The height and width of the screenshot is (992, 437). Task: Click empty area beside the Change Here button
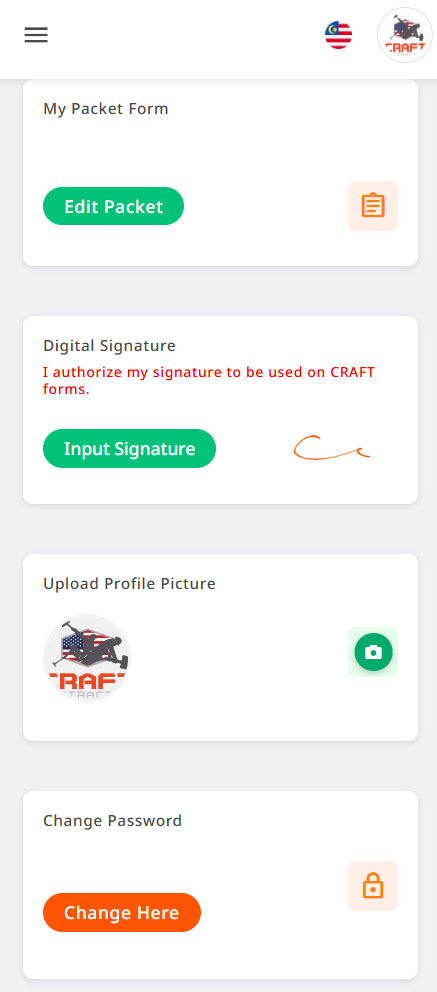(272, 912)
